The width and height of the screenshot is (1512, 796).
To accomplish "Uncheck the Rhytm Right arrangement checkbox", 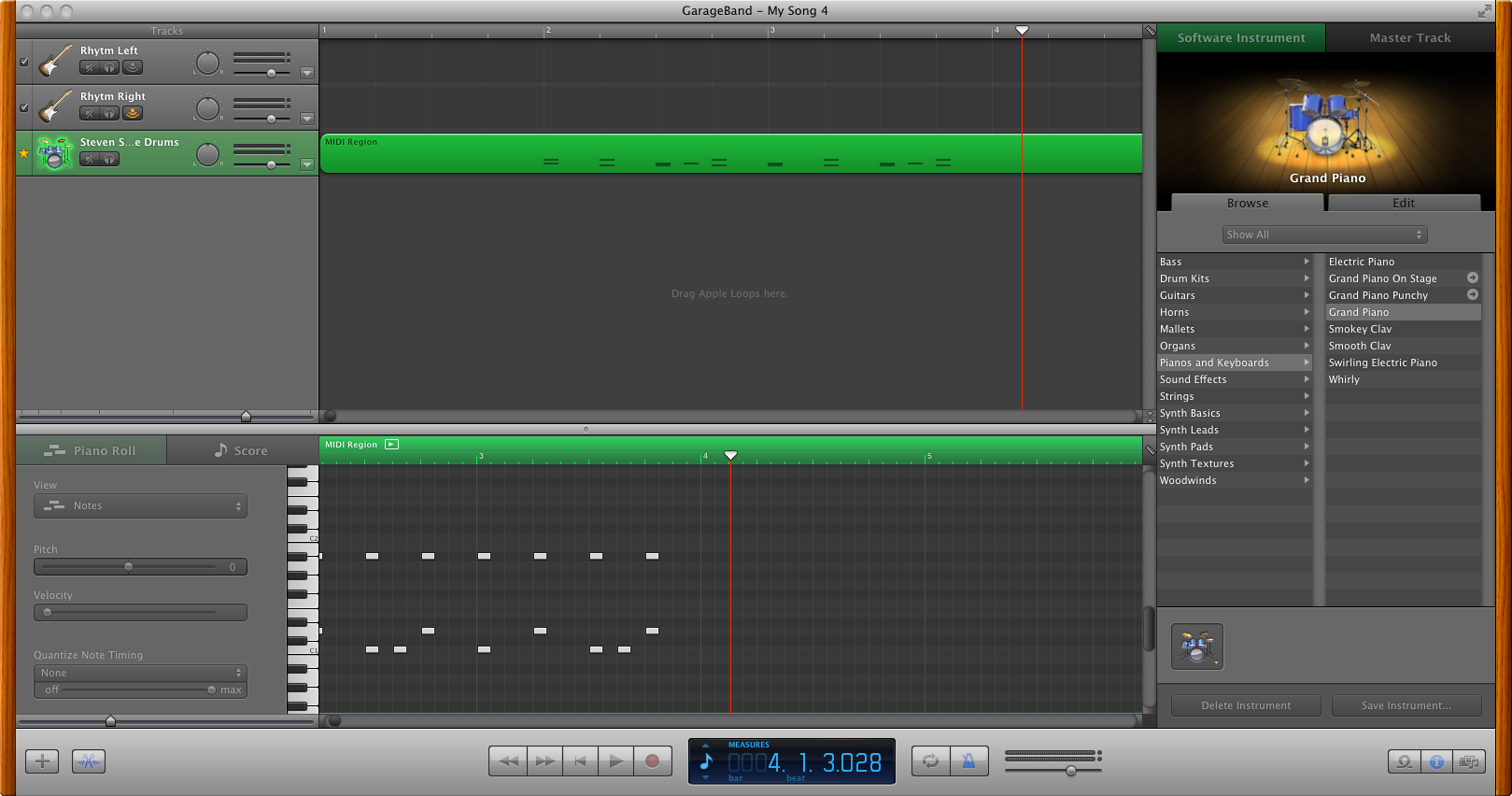I will (24, 107).
